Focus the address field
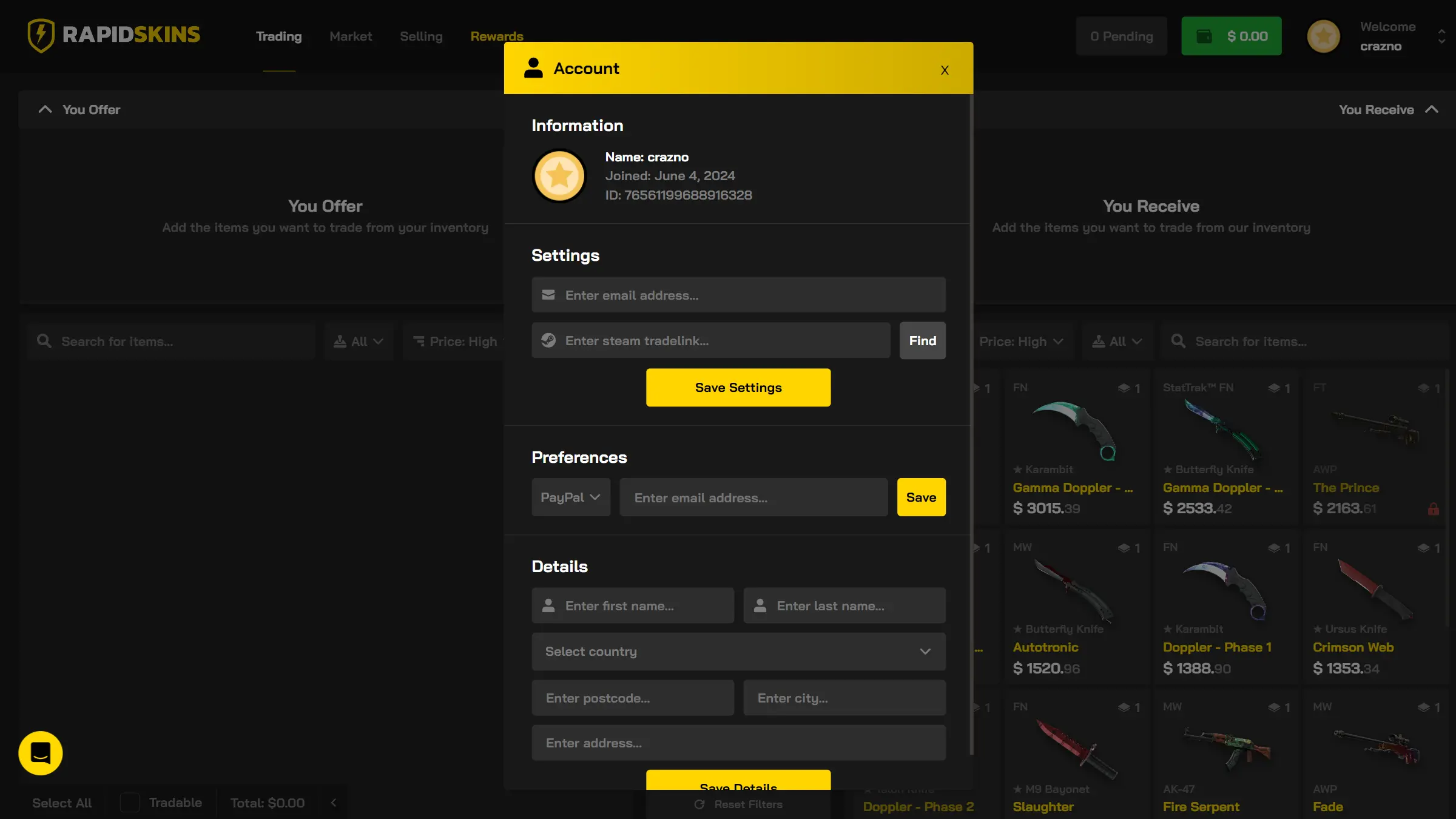Image resolution: width=1456 pixels, height=819 pixels. point(738,743)
